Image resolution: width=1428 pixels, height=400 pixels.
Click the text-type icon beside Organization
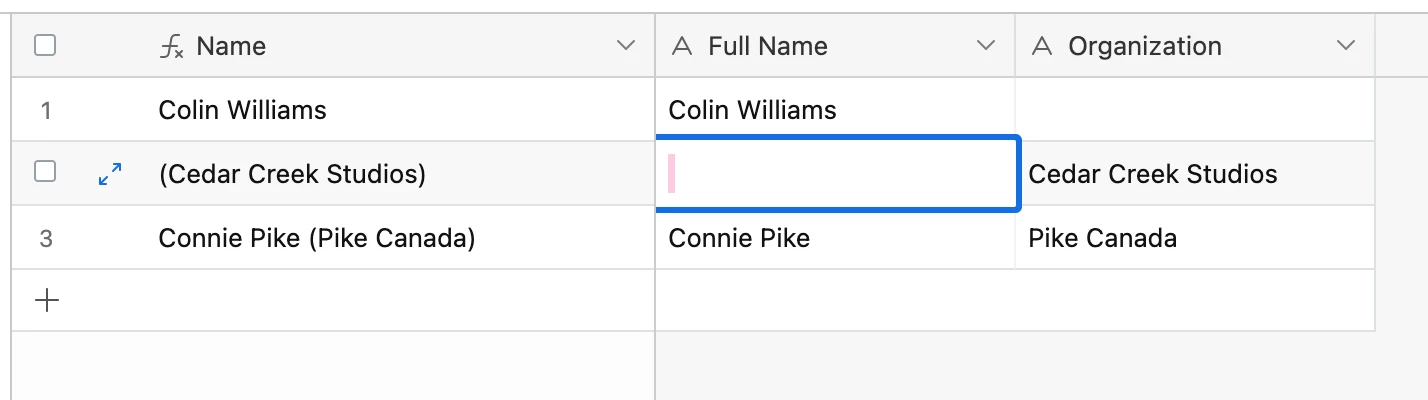pos(1042,46)
